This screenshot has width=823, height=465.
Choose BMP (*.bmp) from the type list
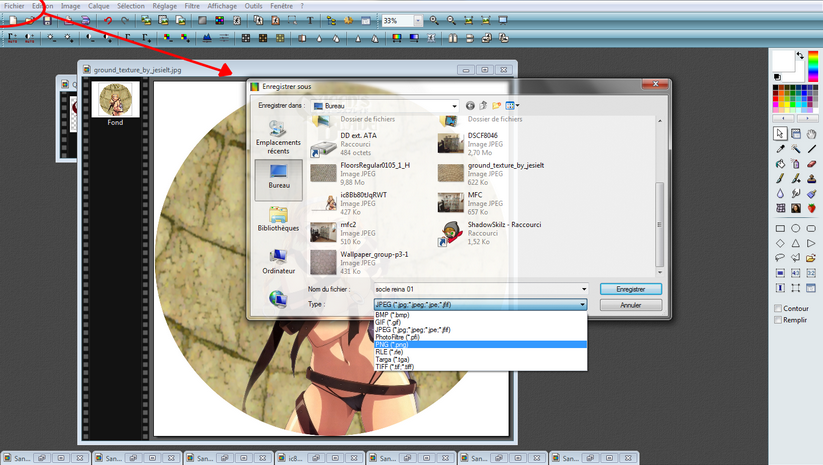pos(480,315)
